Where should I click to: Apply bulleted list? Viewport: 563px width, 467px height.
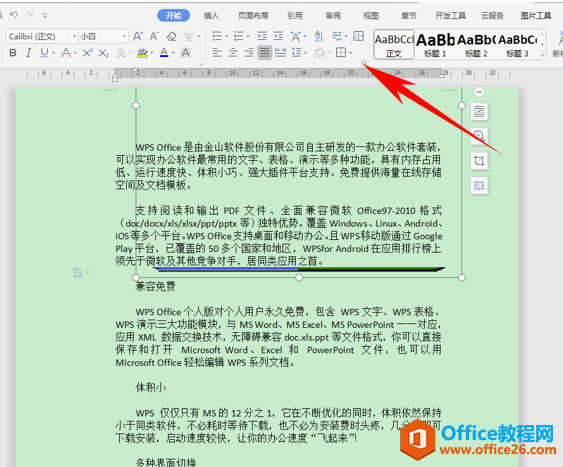(x=217, y=36)
